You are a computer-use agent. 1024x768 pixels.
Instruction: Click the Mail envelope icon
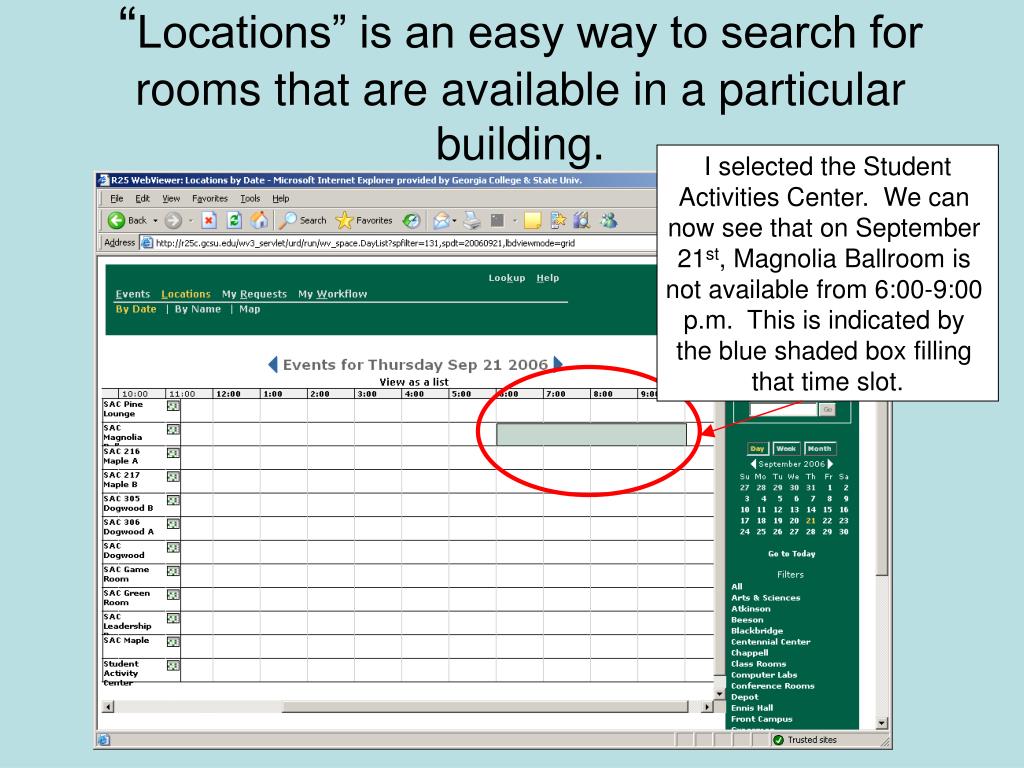(x=441, y=221)
